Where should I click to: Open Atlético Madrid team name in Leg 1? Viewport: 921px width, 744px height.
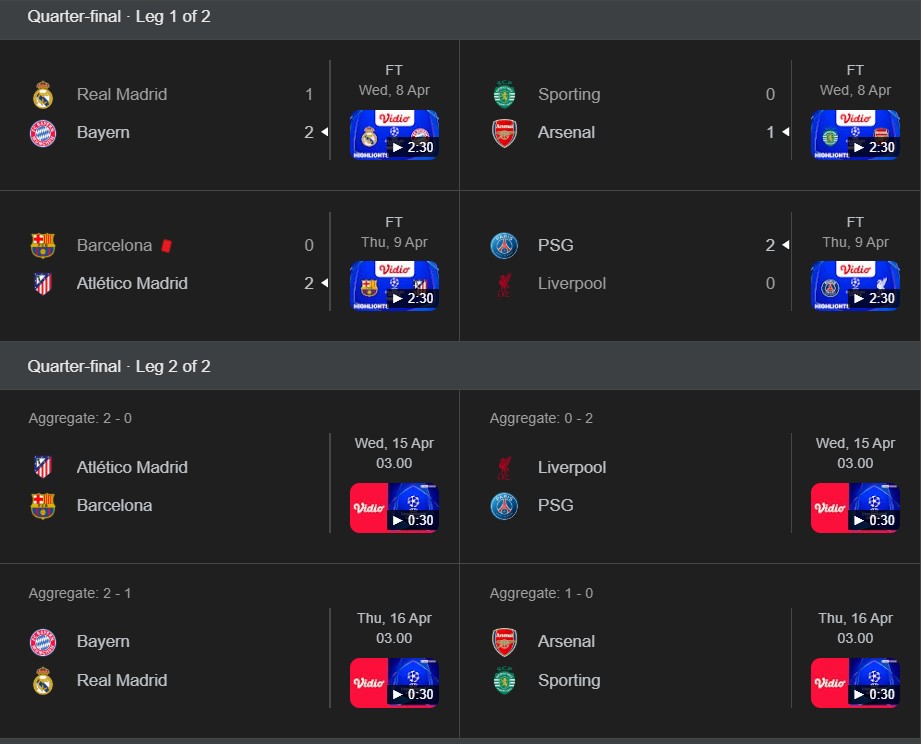[x=132, y=284]
